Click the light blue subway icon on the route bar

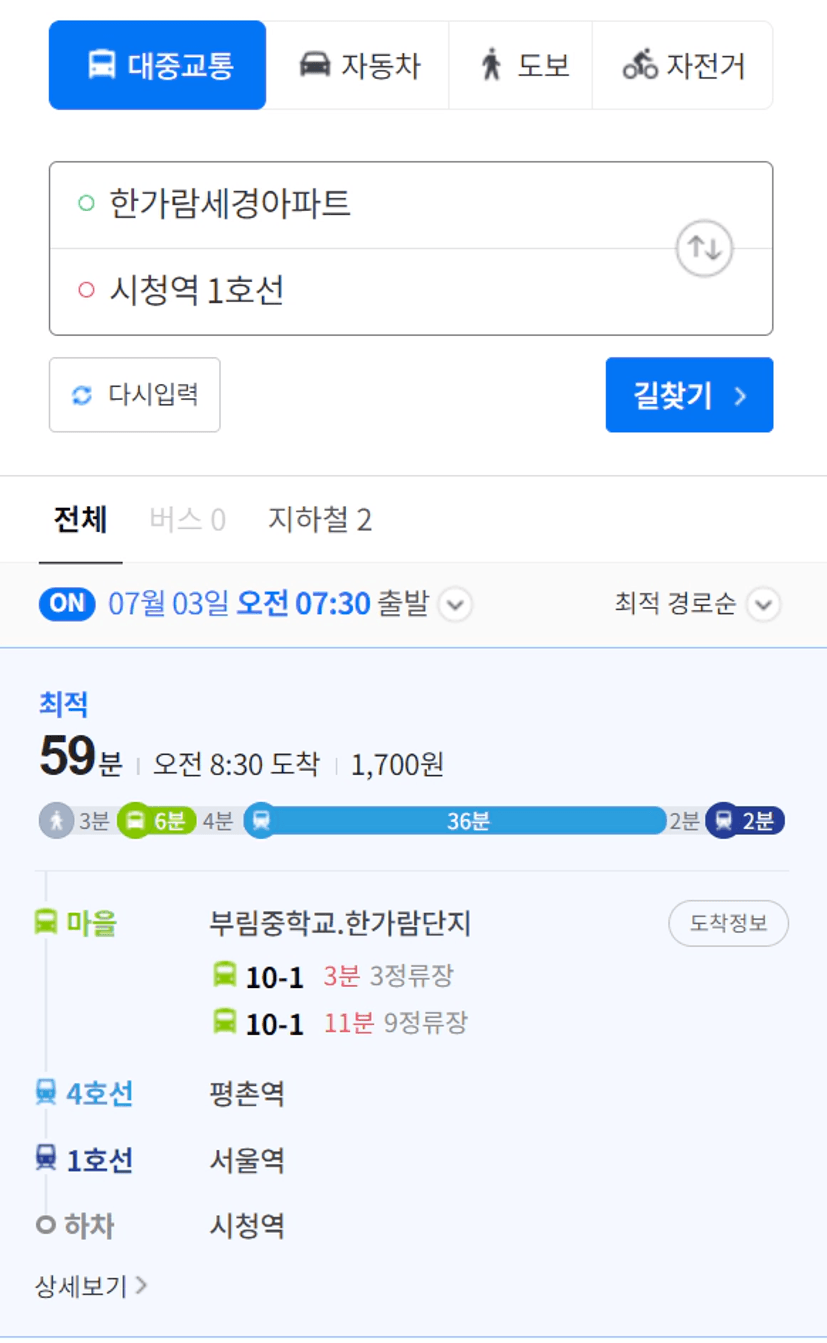click(x=261, y=821)
